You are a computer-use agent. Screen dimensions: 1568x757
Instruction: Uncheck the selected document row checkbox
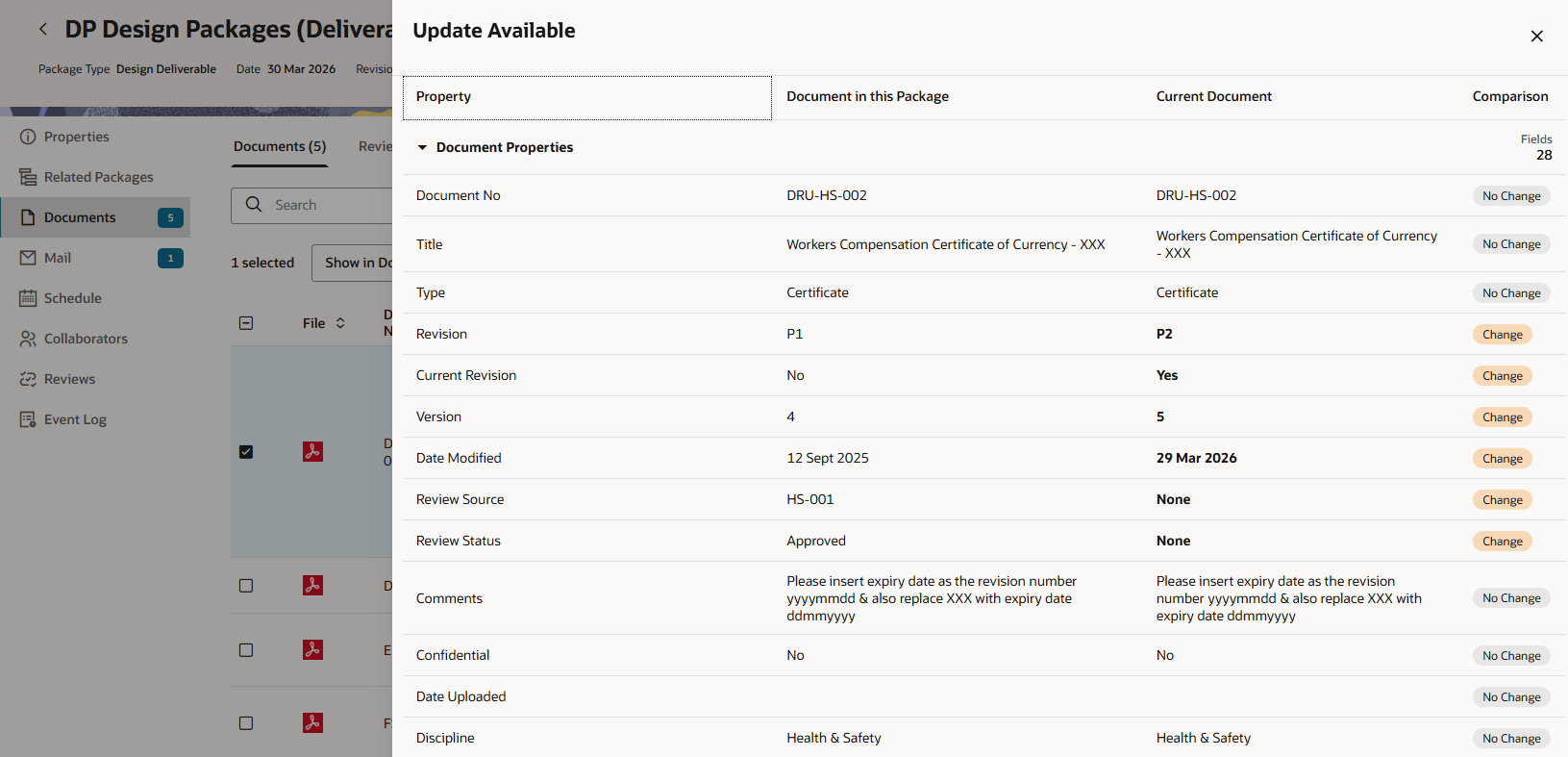pyautogui.click(x=246, y=452)
